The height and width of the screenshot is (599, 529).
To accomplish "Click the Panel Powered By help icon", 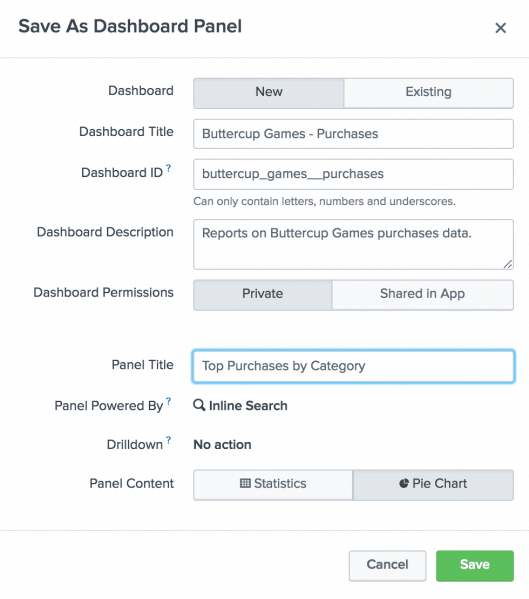I will 168,401.
